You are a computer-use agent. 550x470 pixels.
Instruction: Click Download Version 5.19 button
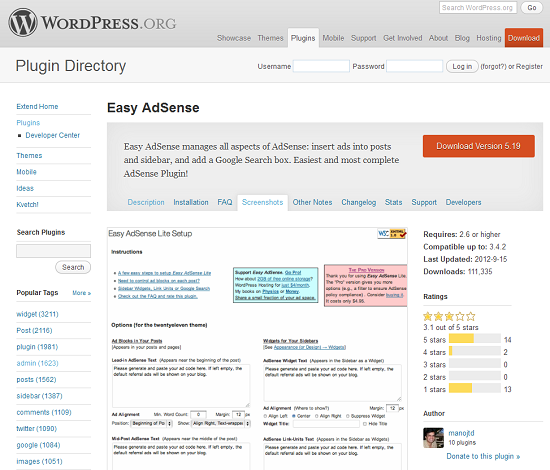tap(478, 146)
